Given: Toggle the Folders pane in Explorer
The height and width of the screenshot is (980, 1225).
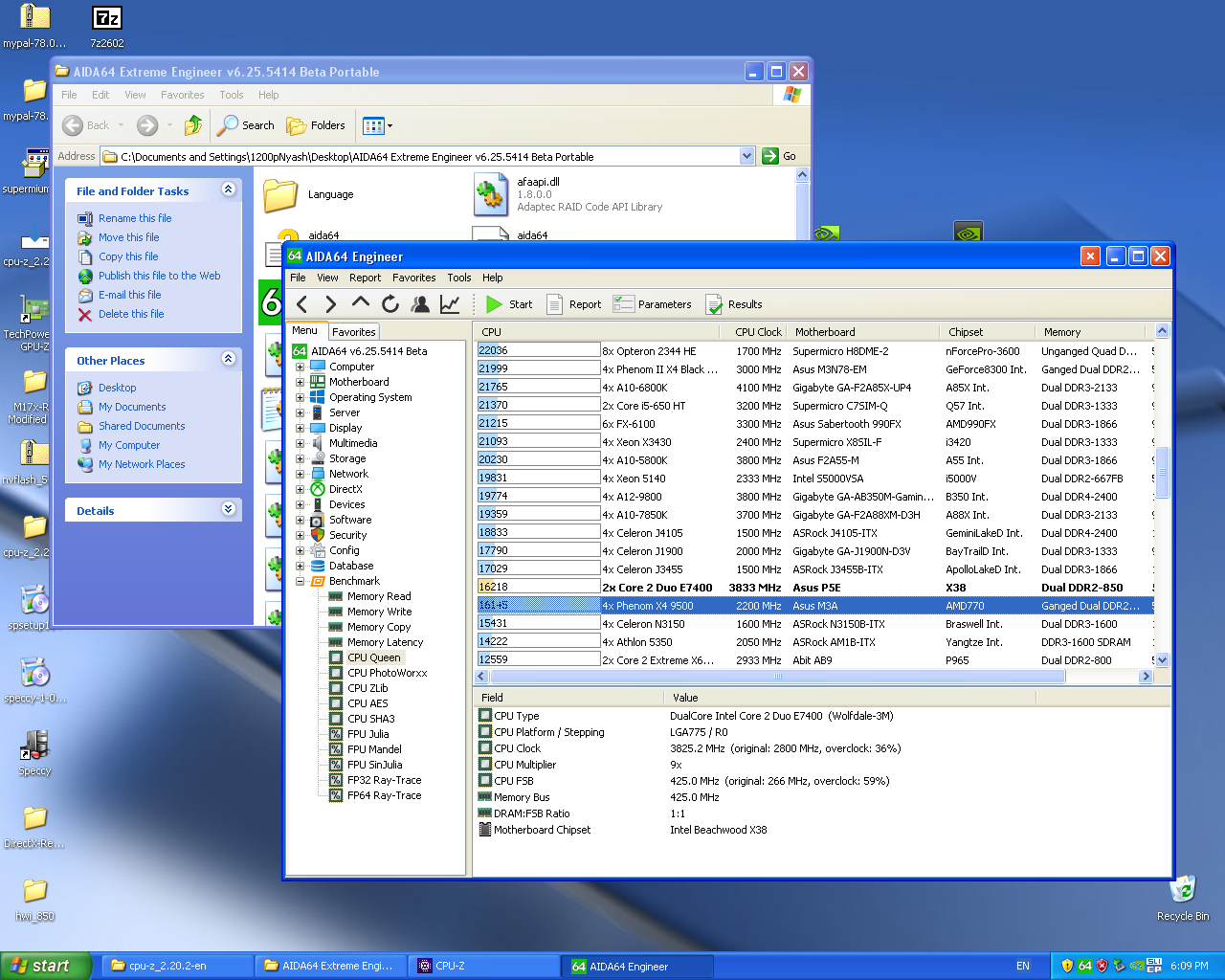Looking at the screenshot, I should [x=316, y=125].
